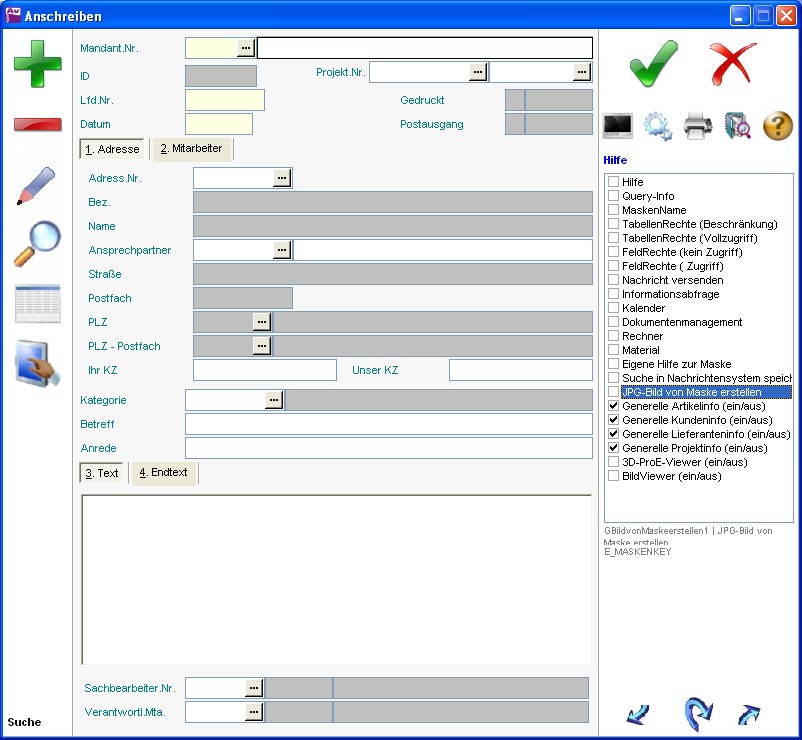Click the Betreff input field
This screenshot has width=802, height=740.
click(x=388, y=424)
